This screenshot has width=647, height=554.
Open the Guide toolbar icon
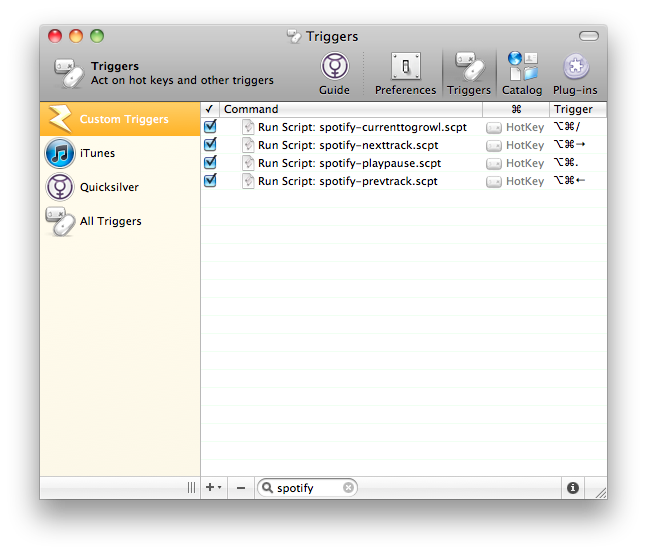tap(334, 66)
